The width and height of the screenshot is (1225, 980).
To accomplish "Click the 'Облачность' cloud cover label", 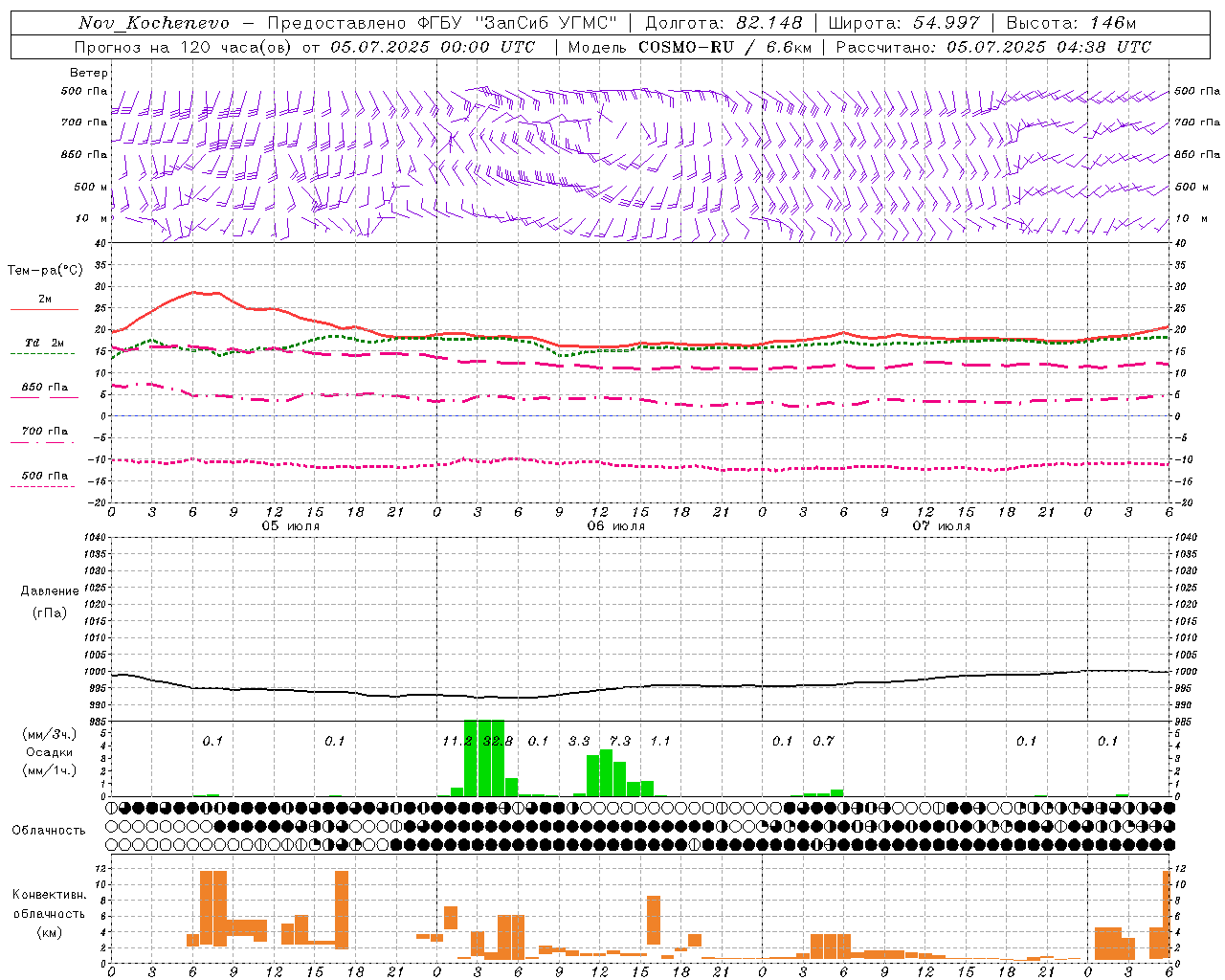I will [x=49, y=831].
